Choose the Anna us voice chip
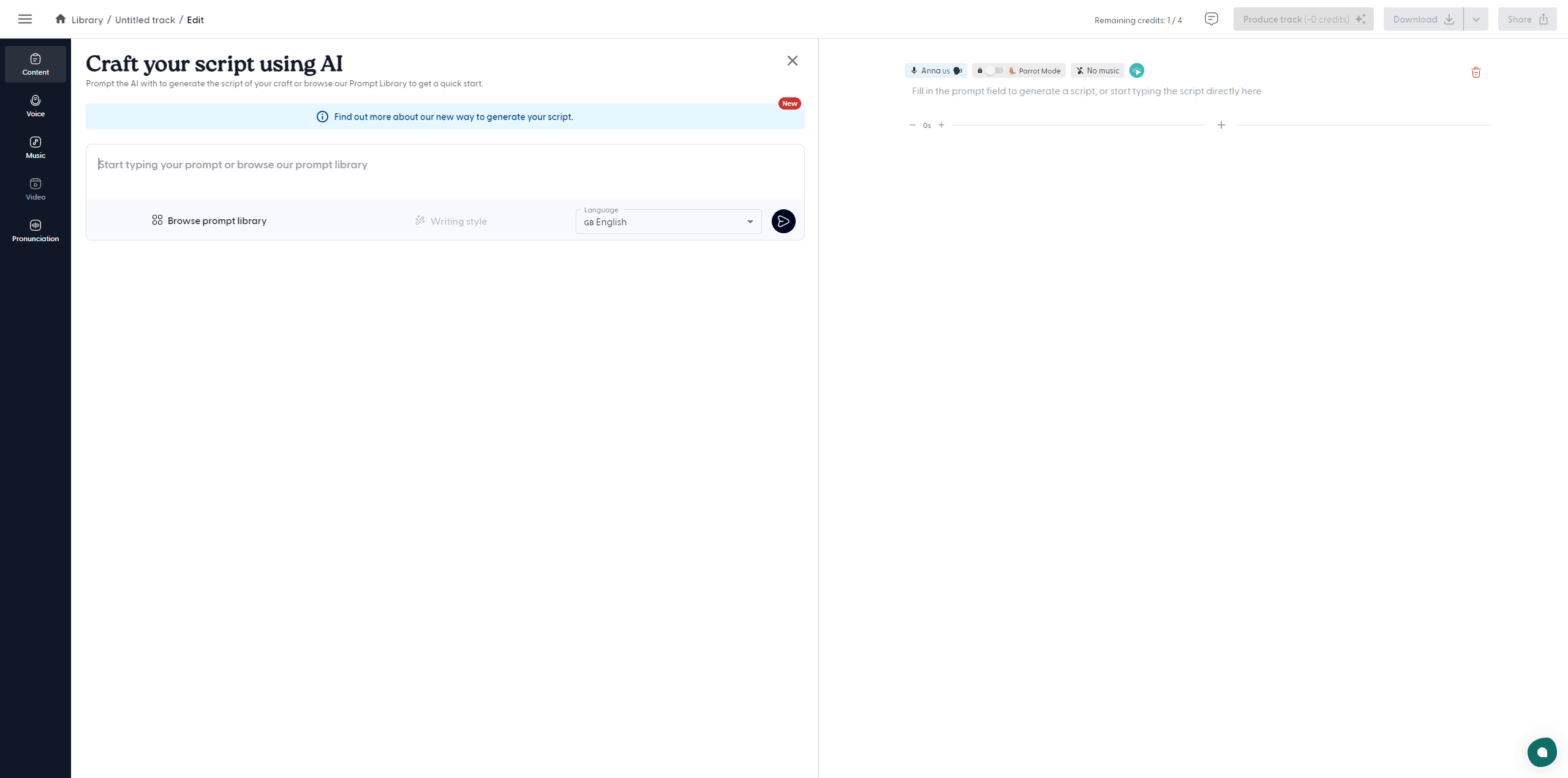 (936, 70)
